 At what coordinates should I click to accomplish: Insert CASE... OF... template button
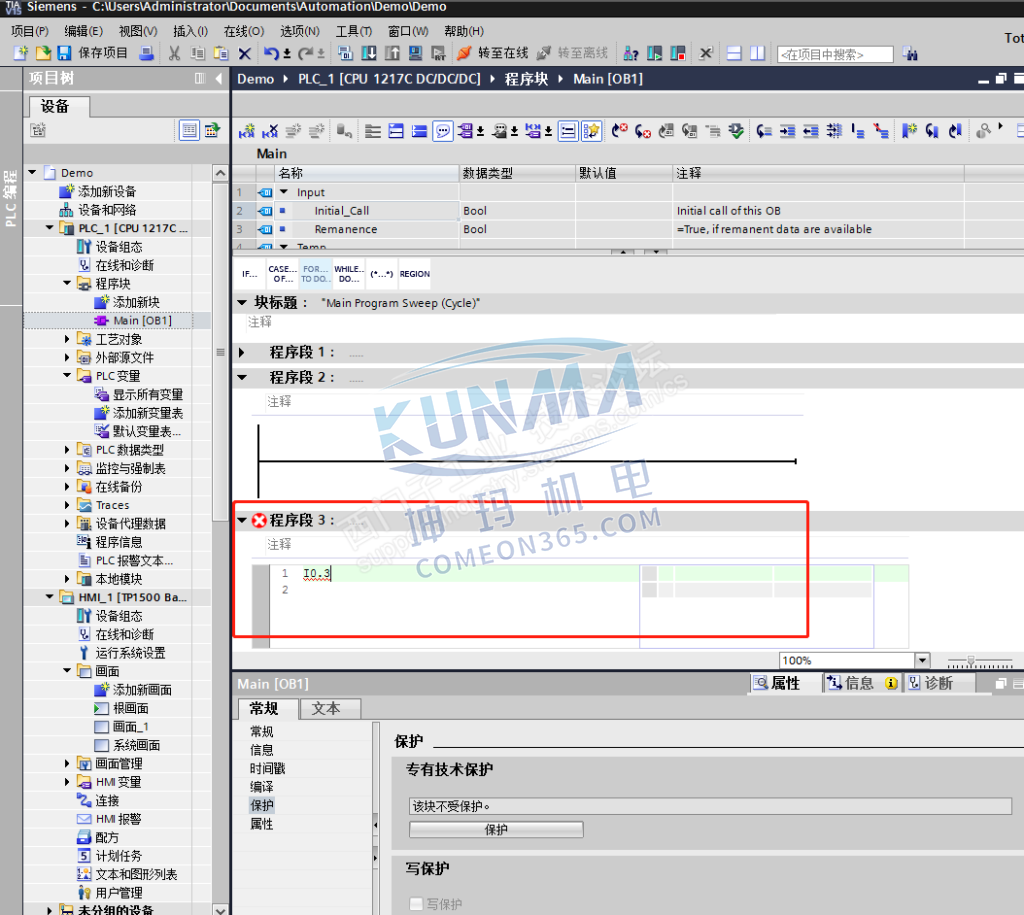[283, 274]
